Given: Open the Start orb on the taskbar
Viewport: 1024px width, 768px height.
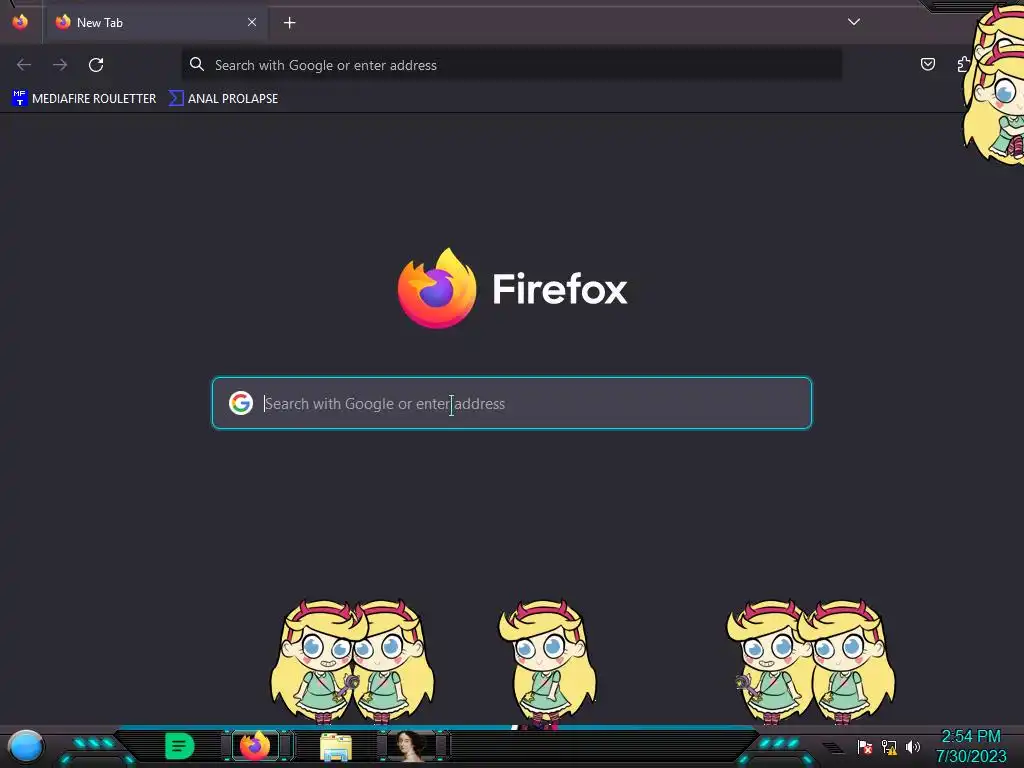Looking at the screenshot, I should (25, 746).
